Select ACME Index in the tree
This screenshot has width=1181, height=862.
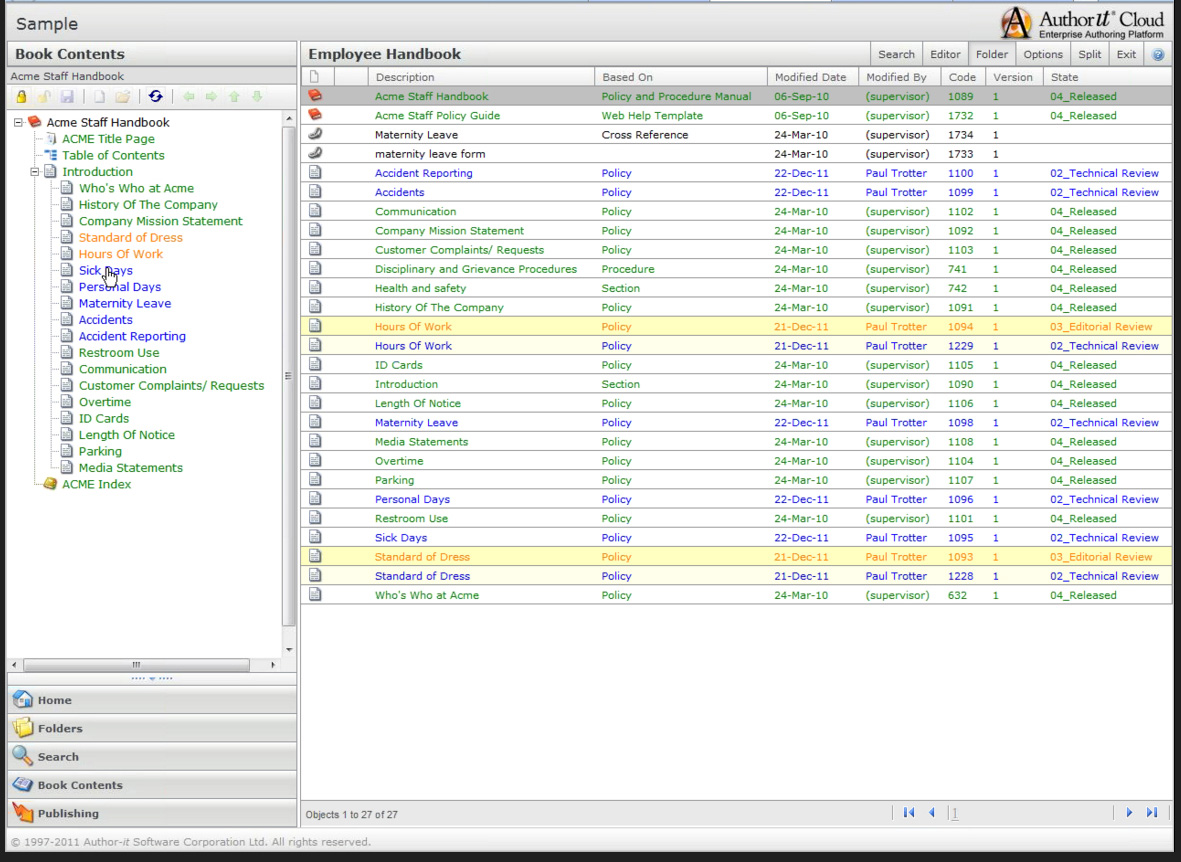coord(96,484)
